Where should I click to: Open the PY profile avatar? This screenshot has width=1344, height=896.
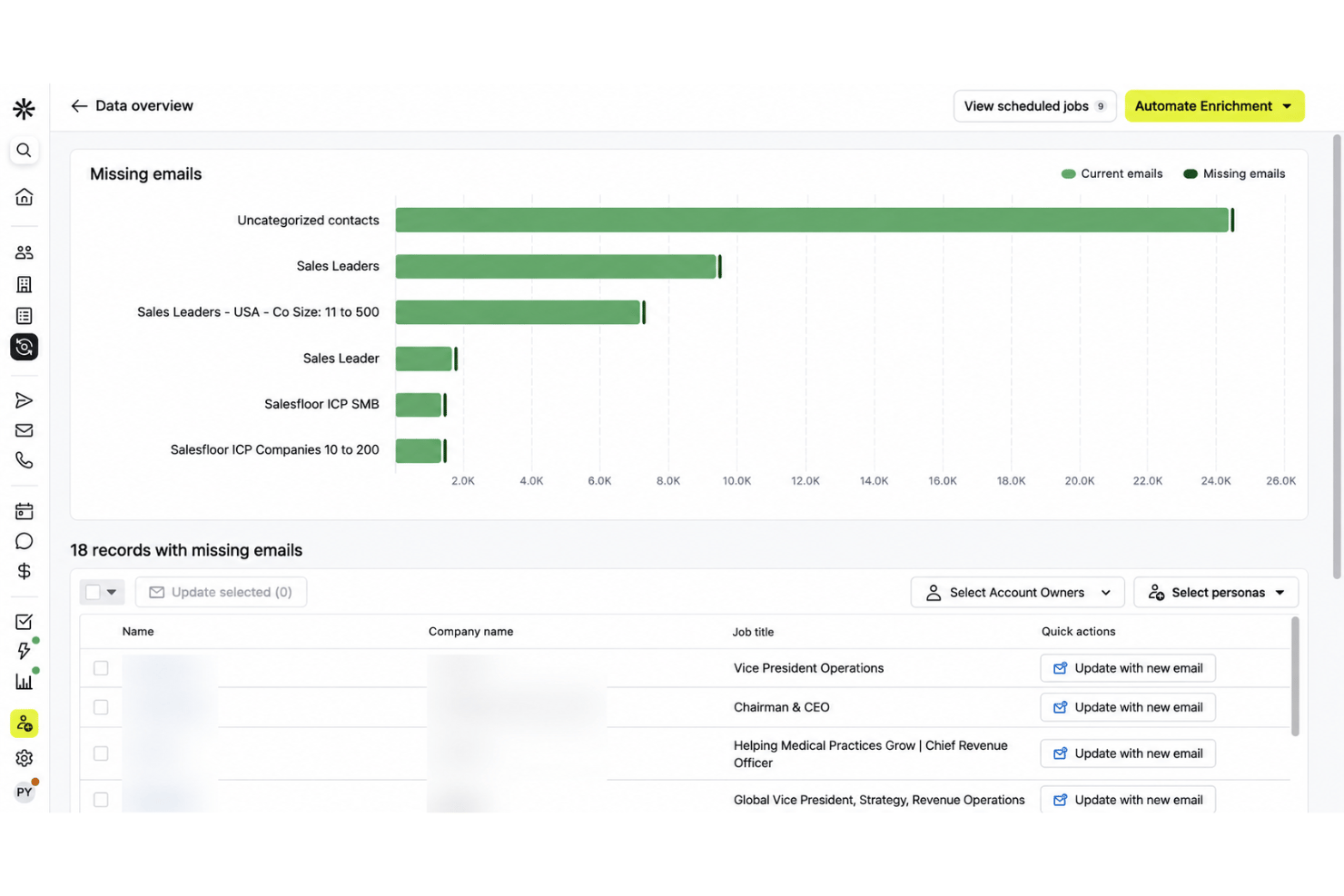(24, 792)
